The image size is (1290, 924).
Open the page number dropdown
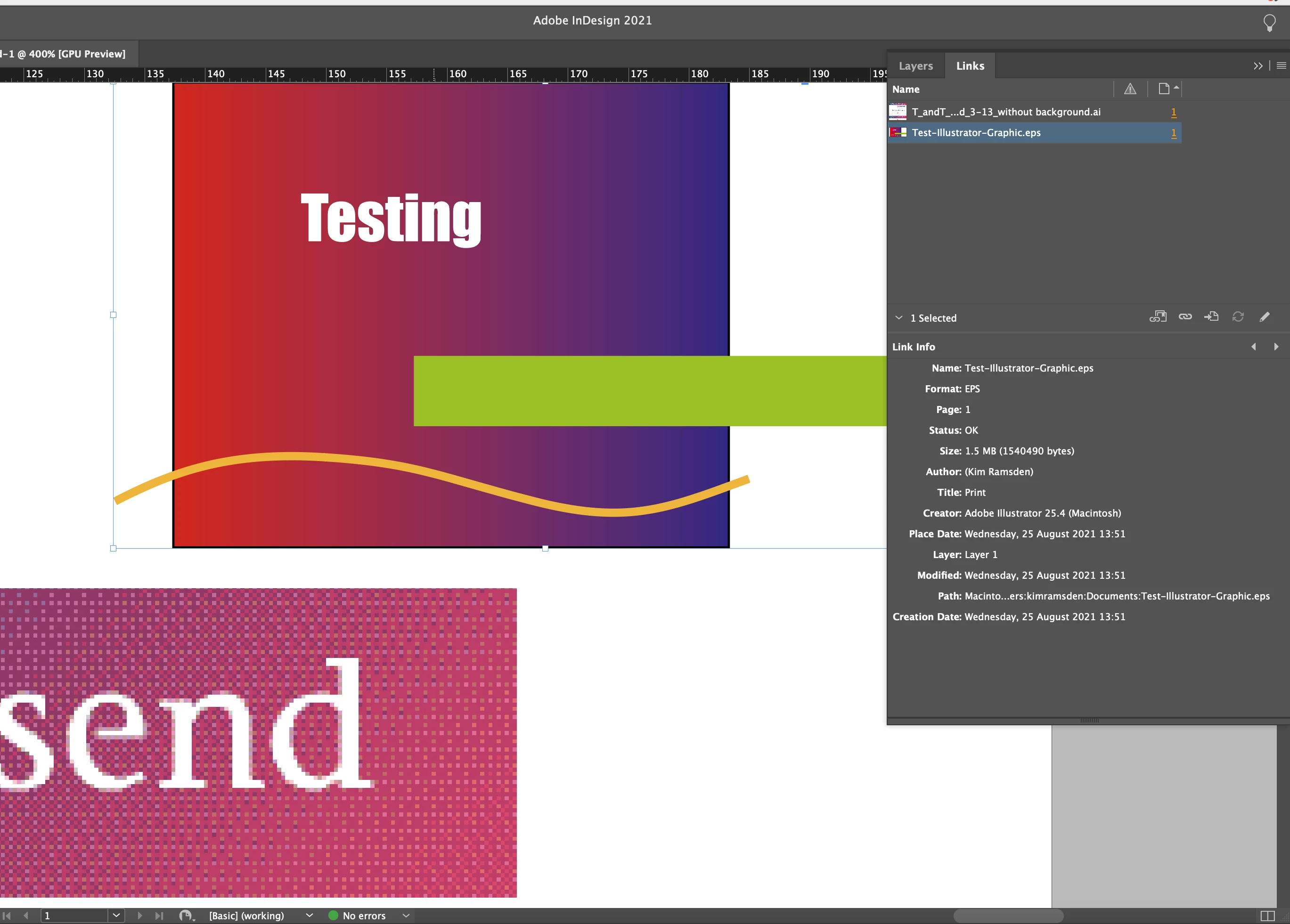pos(116,916)
